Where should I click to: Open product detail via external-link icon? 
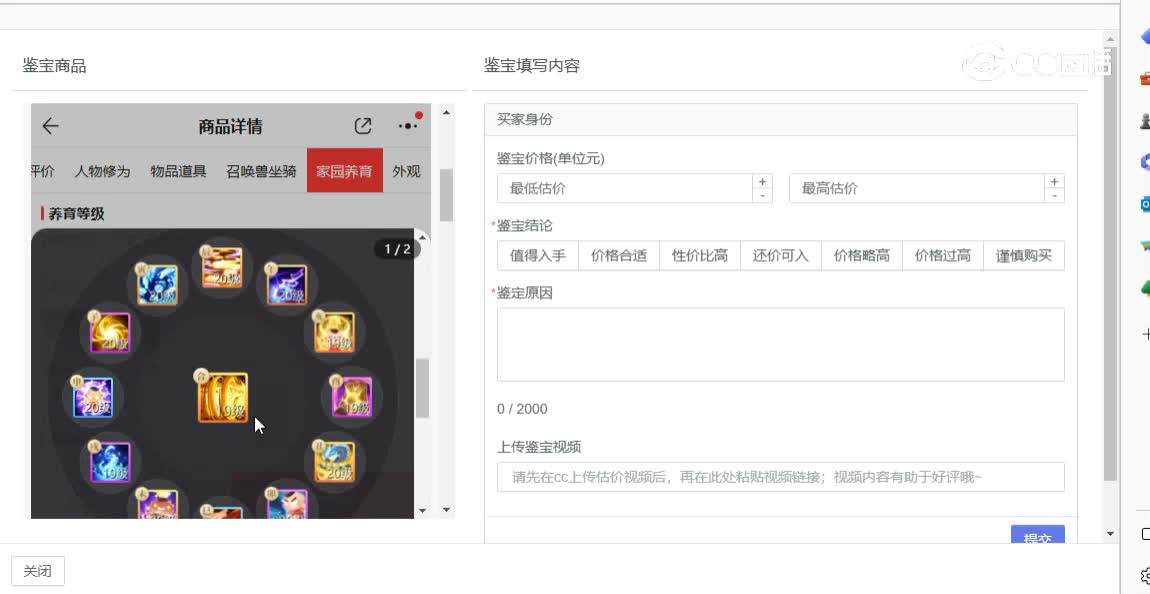click(x=362, y=126)
